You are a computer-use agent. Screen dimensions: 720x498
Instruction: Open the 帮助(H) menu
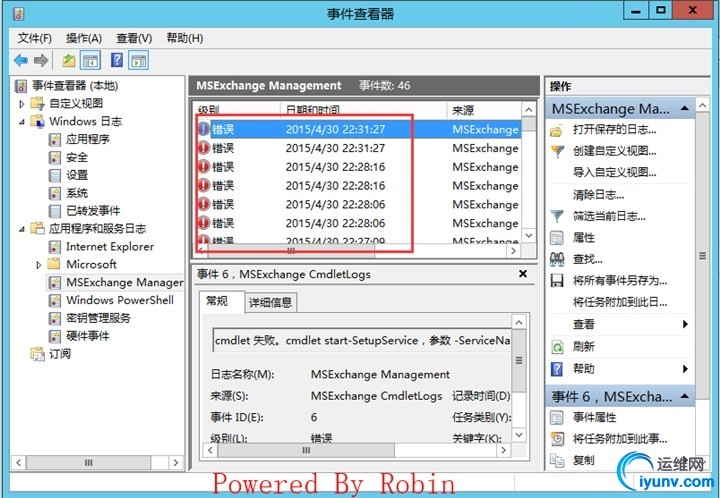(185, 38)
